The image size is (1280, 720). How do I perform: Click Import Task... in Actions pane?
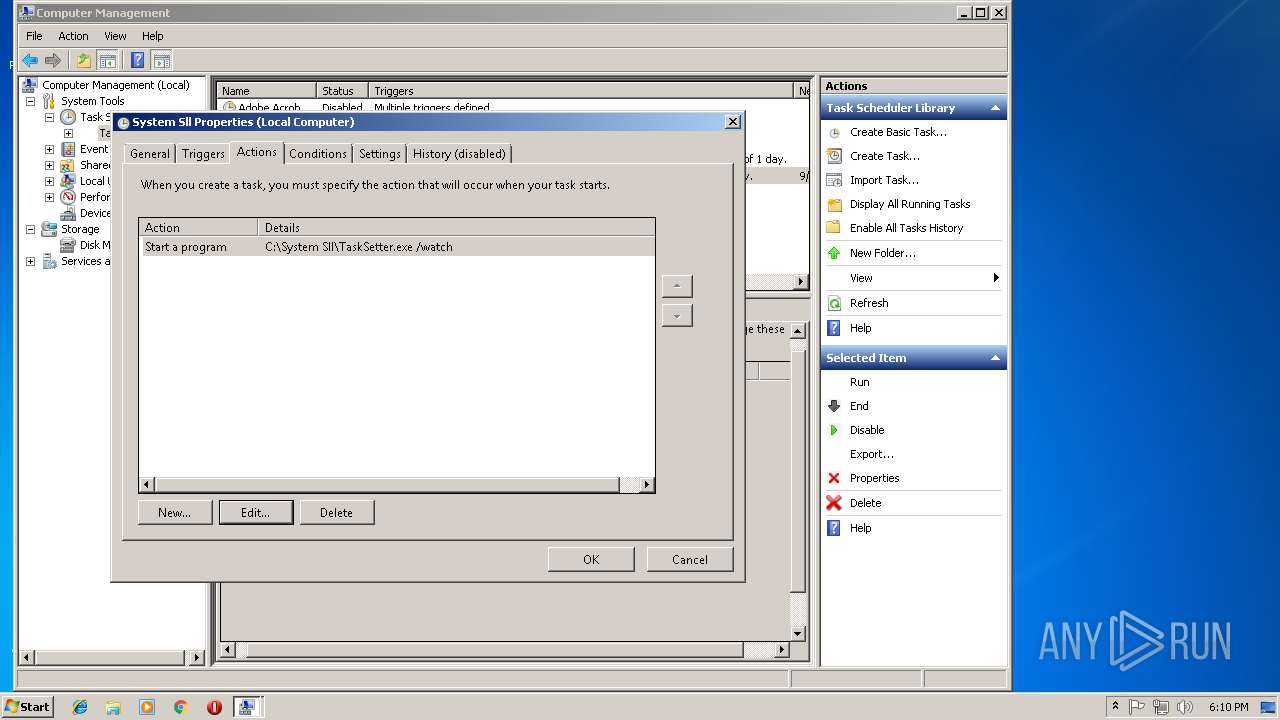pos(884,180)
